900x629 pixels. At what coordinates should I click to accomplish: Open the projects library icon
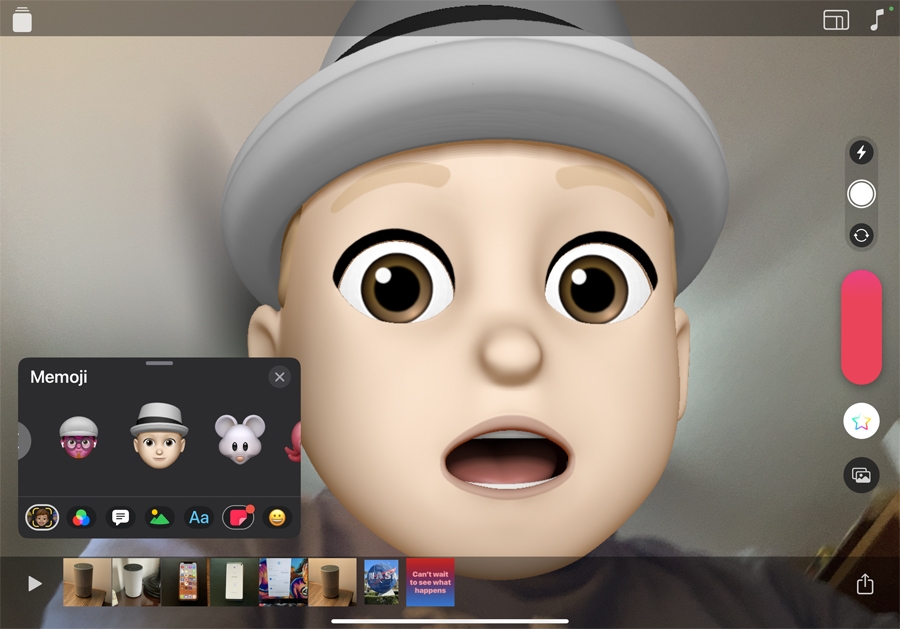pyautogui.click(x=22, y=20)
